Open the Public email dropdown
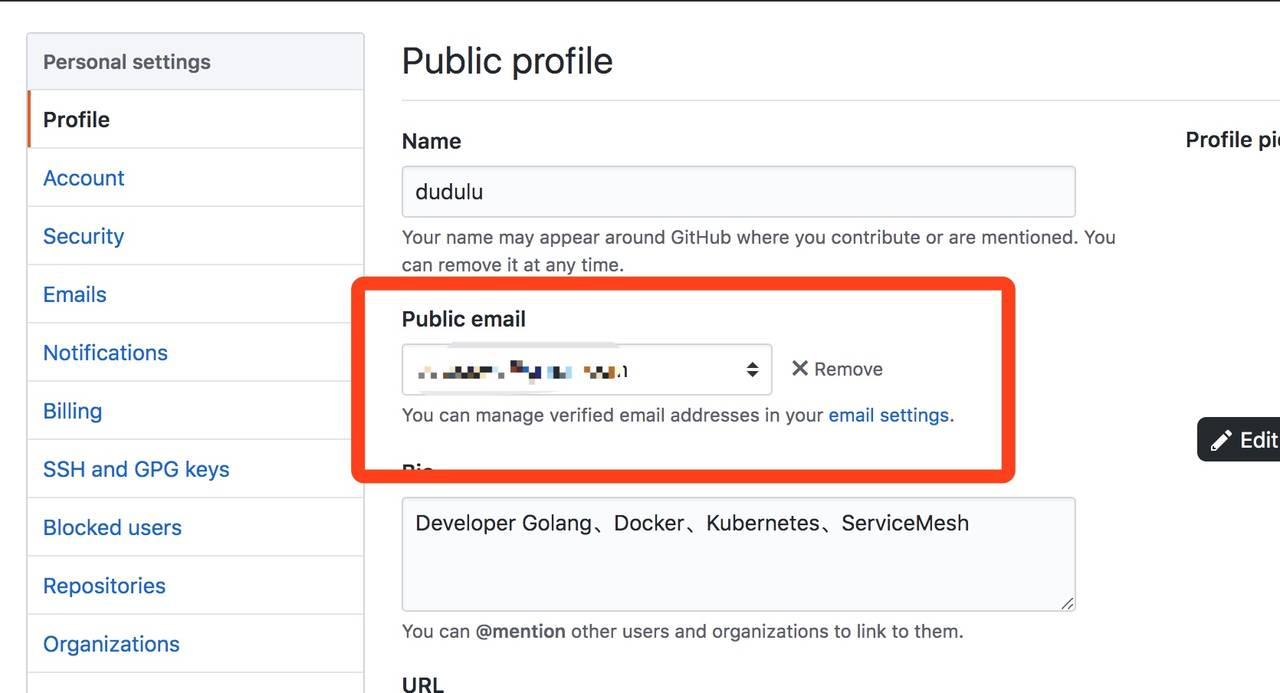 586,370
